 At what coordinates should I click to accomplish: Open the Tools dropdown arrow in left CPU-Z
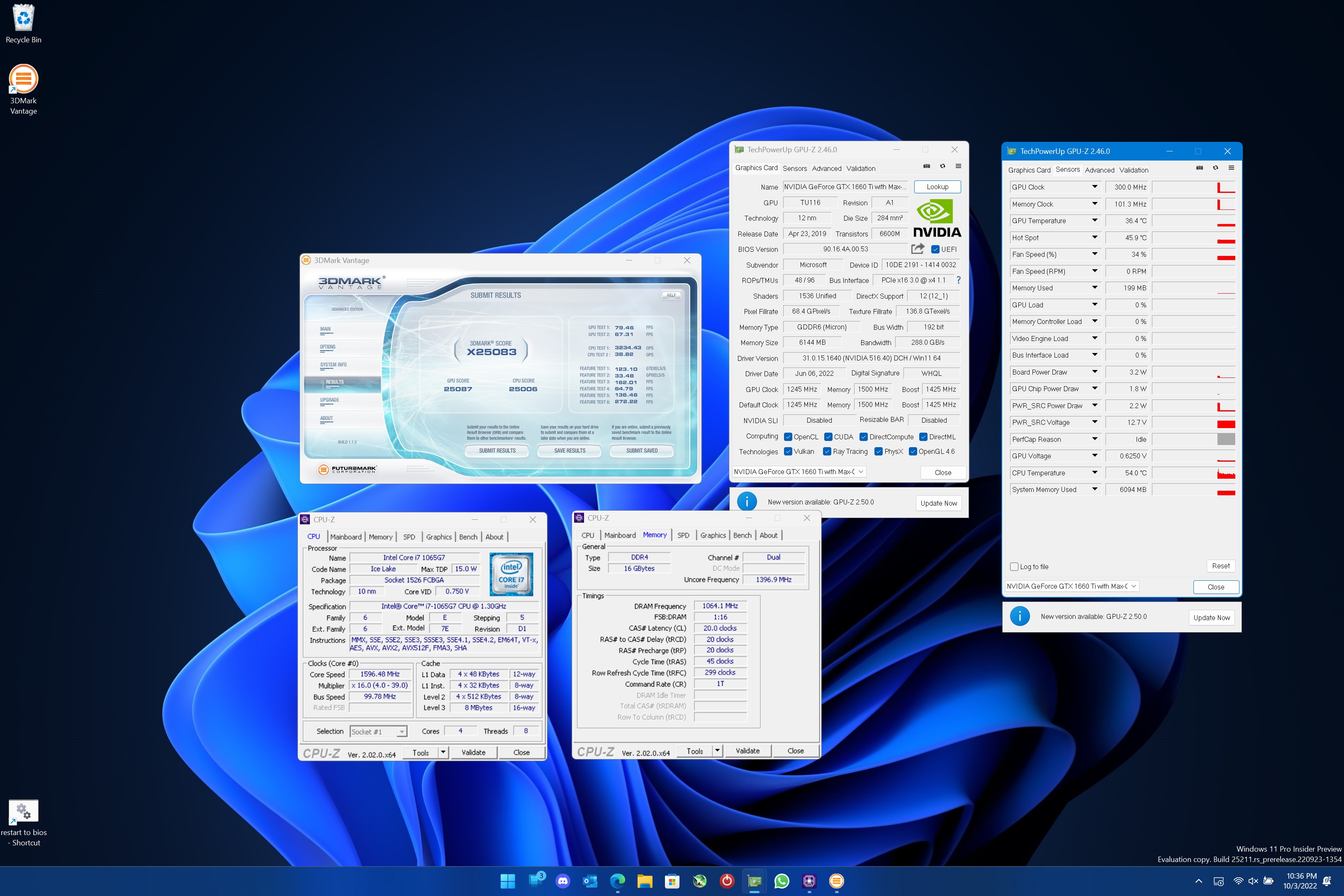pyautogui.click(x=443, y=752)
